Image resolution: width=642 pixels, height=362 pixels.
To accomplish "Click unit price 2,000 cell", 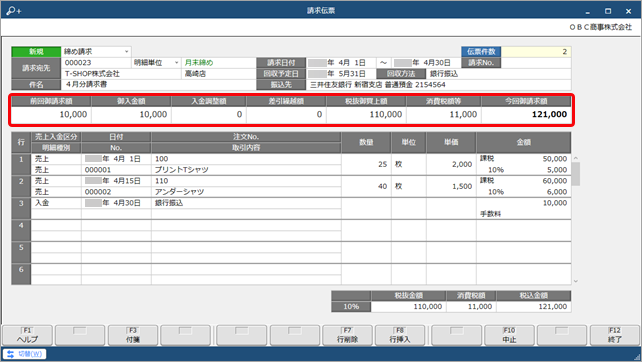I will click(451, 164).
